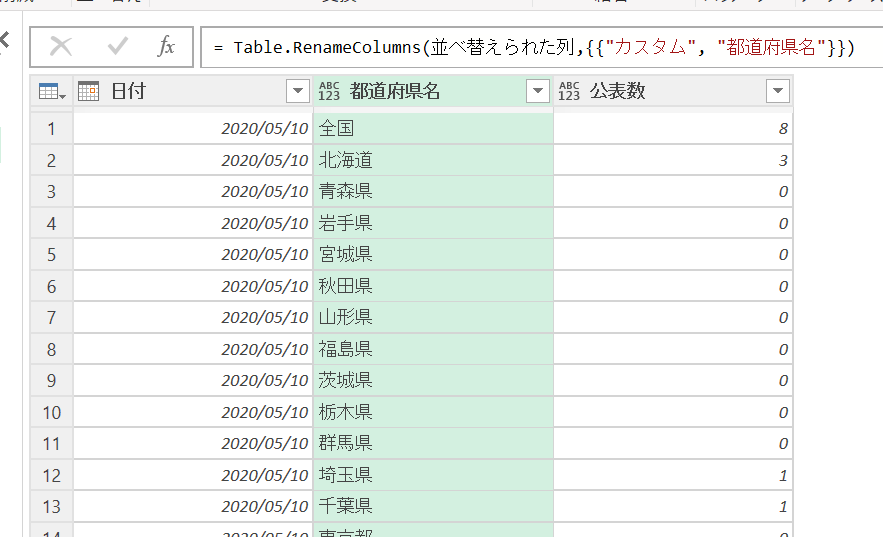
Task: Click the 福島県 cell
Action: tap(433, 350)
